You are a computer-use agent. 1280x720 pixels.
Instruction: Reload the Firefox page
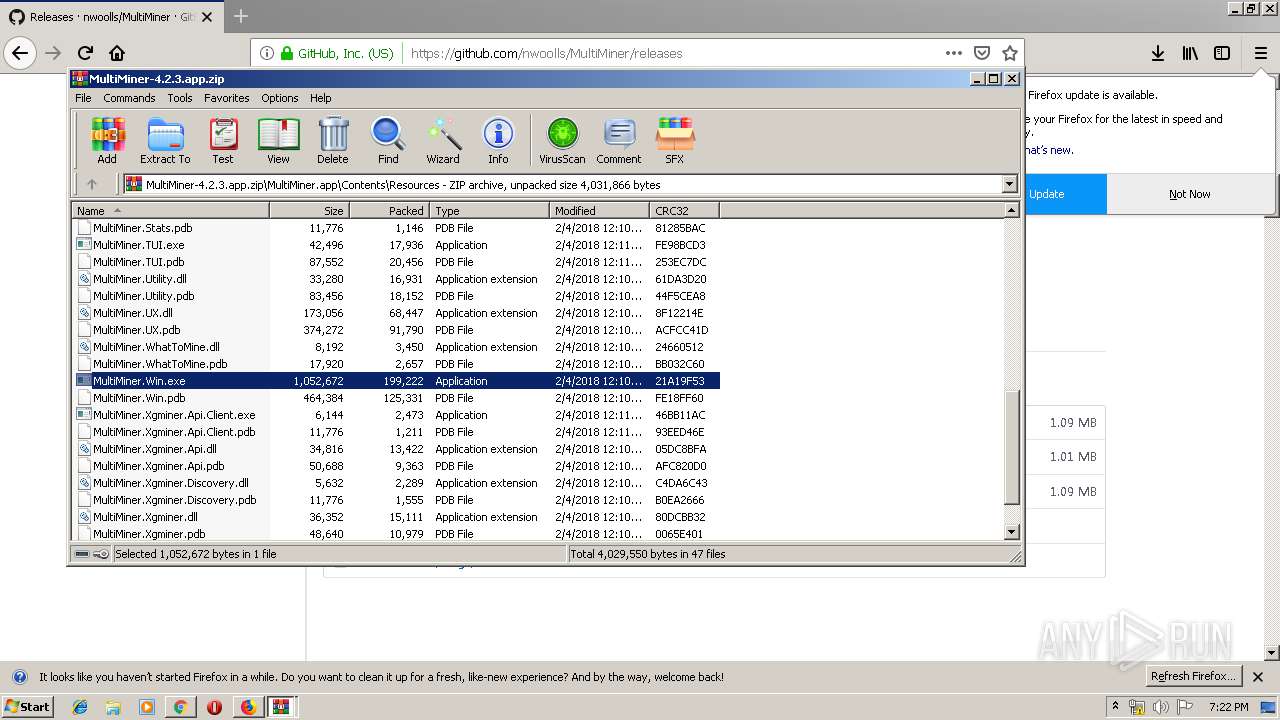[x=85, y=53]
